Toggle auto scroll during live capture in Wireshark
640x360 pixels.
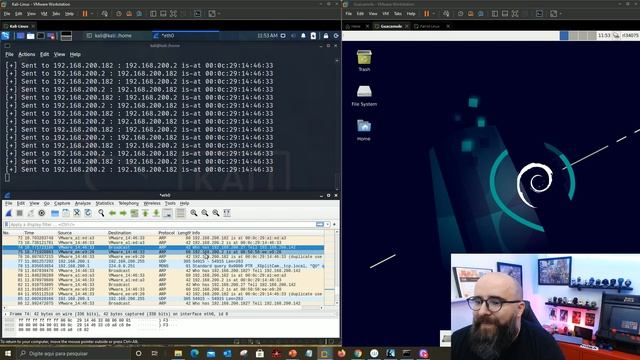pos(167,213)
